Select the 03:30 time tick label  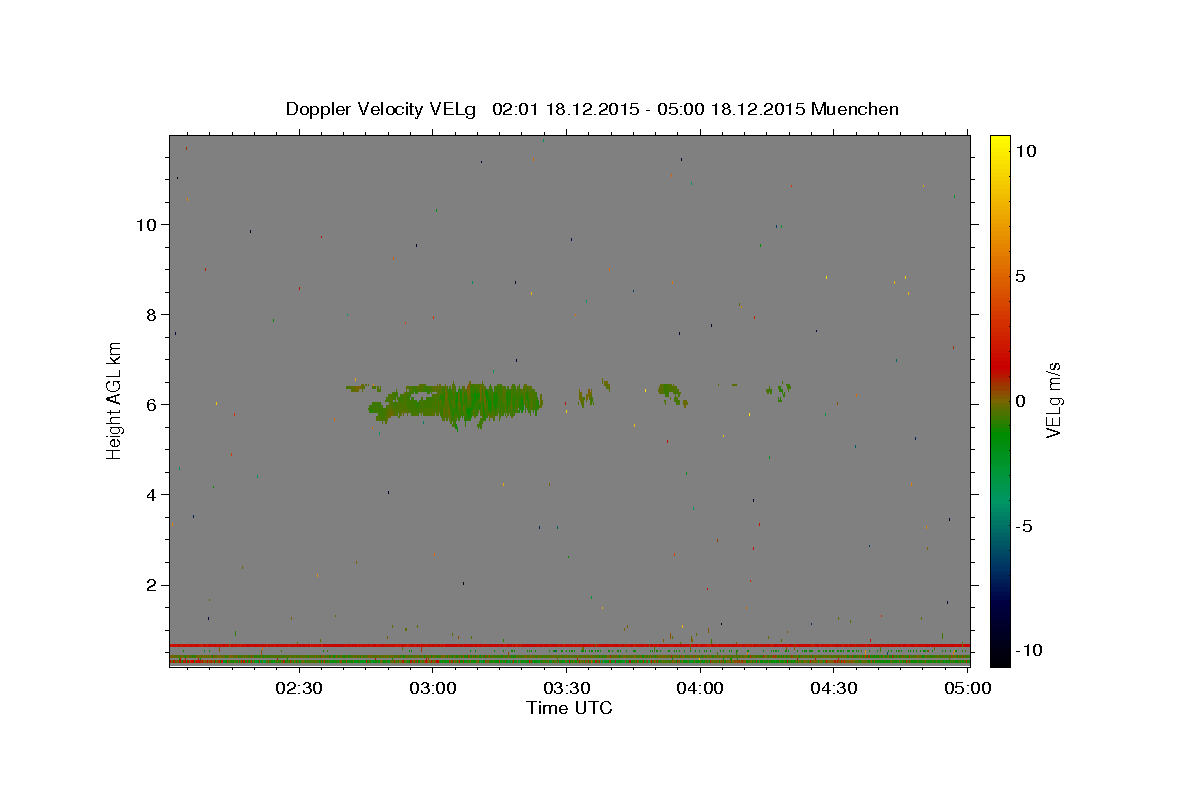(566, 688)
